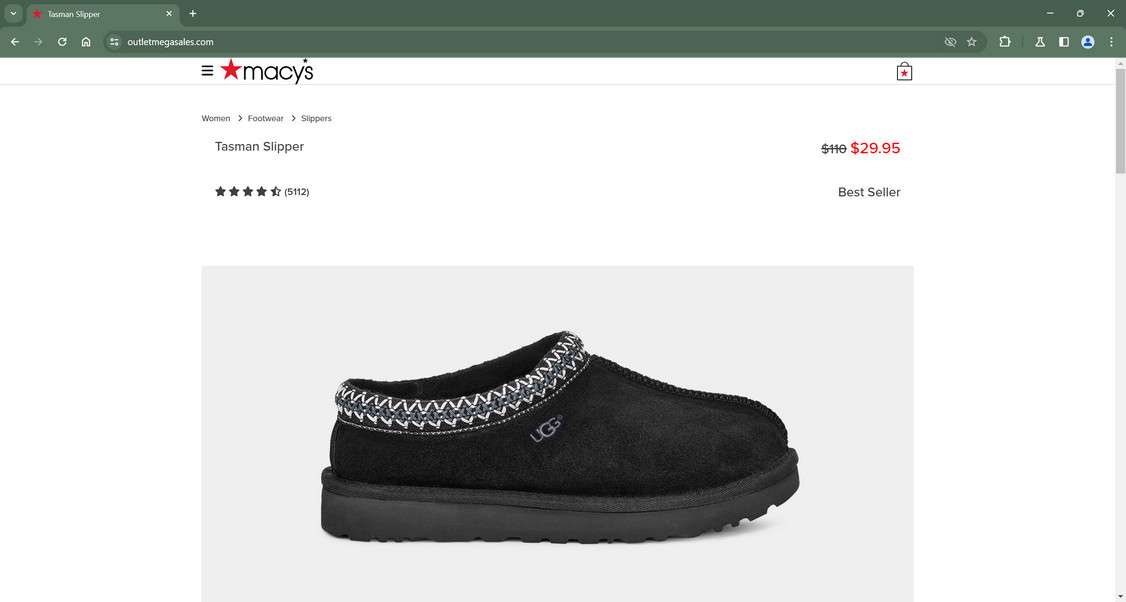
Task: Open the Slippers breadcrumb link
Action: coord(316,119)
